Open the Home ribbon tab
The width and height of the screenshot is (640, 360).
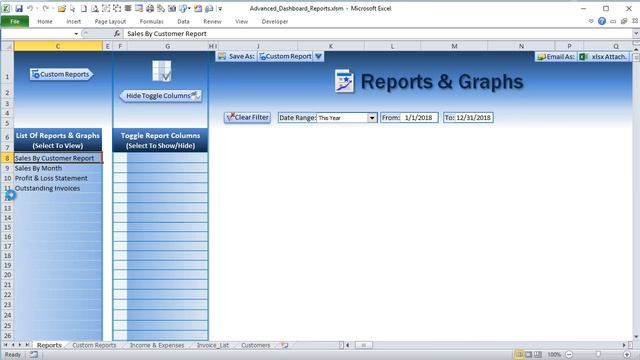point(45,22)
